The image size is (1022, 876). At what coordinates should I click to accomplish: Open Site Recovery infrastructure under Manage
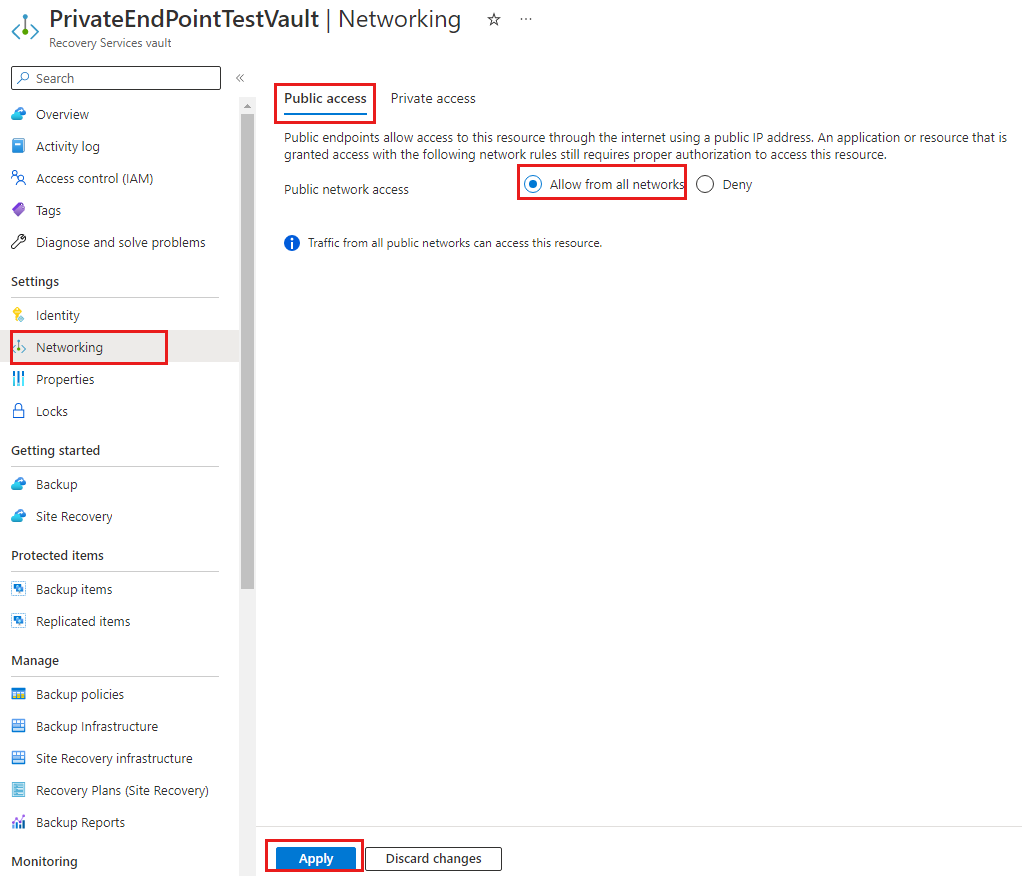pyautogui.click(x=114, y=758)
